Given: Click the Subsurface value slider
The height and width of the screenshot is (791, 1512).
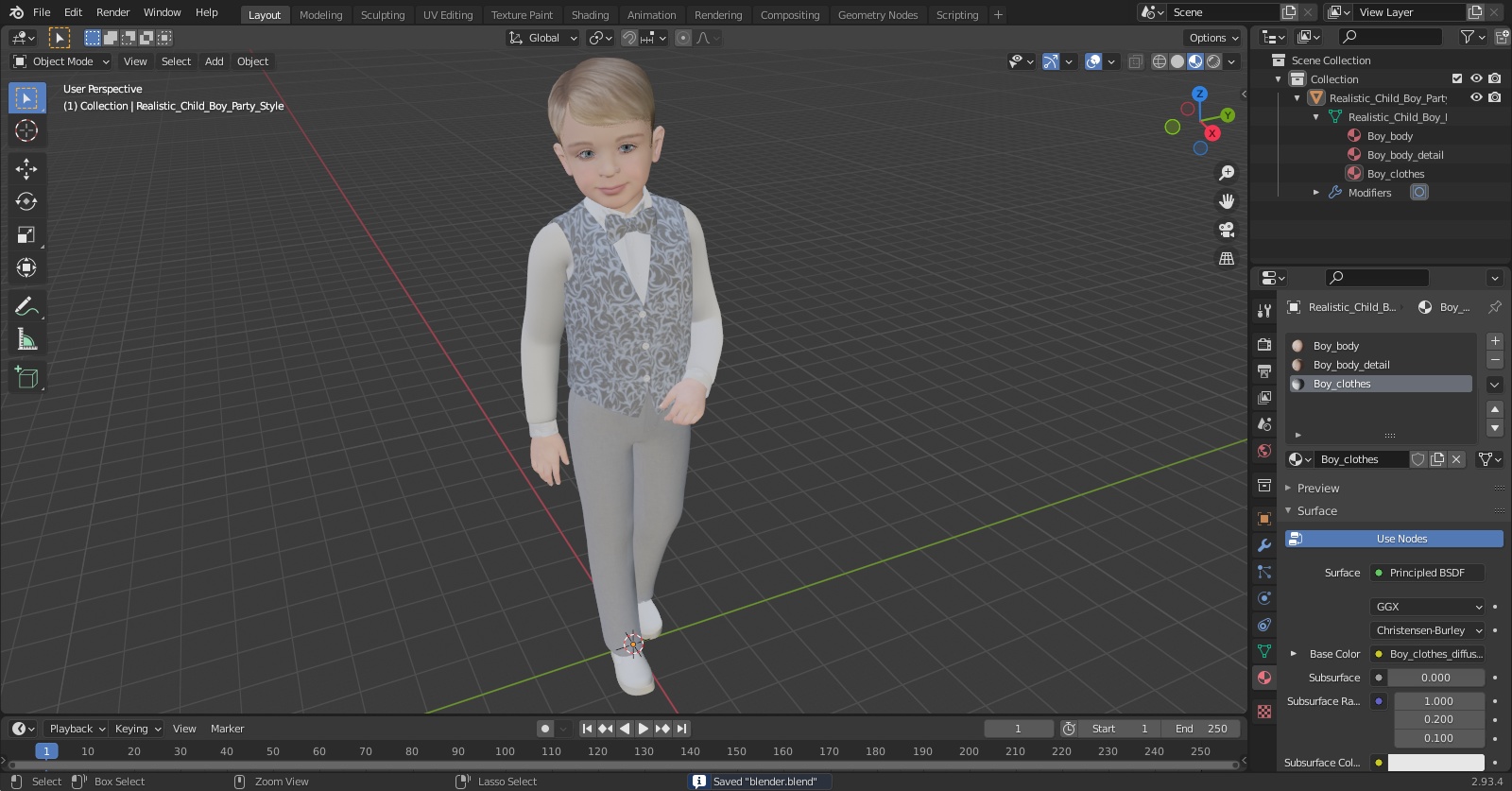Looking at the screenshot, I should (x=1435, y=678).
